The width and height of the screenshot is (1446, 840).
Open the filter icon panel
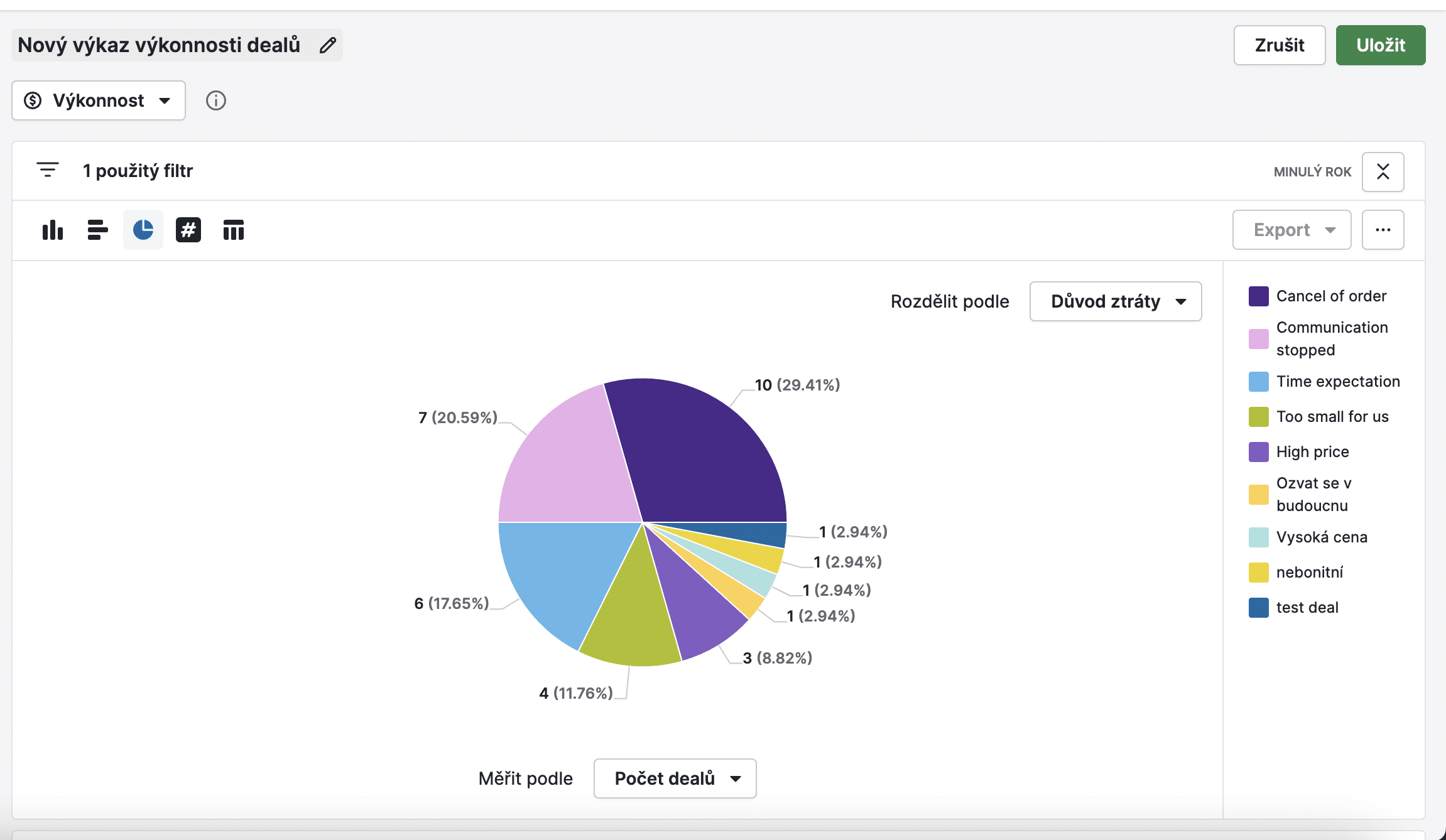pyautogui.click(x=48, y=170)
